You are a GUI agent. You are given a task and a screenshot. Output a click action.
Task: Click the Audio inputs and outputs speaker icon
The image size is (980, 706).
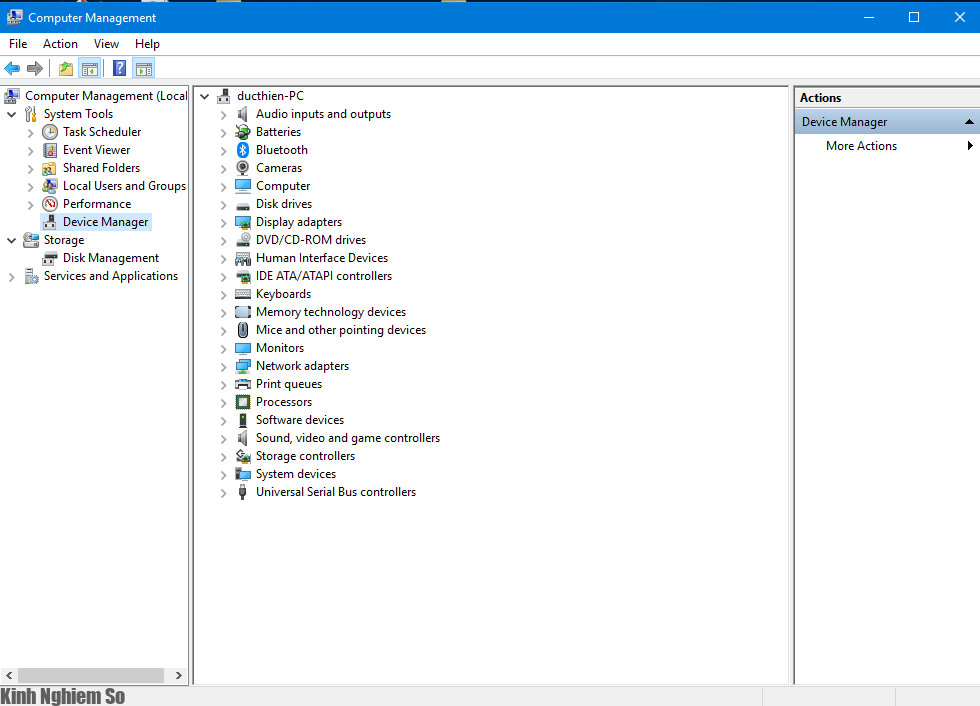click(243, 114)
